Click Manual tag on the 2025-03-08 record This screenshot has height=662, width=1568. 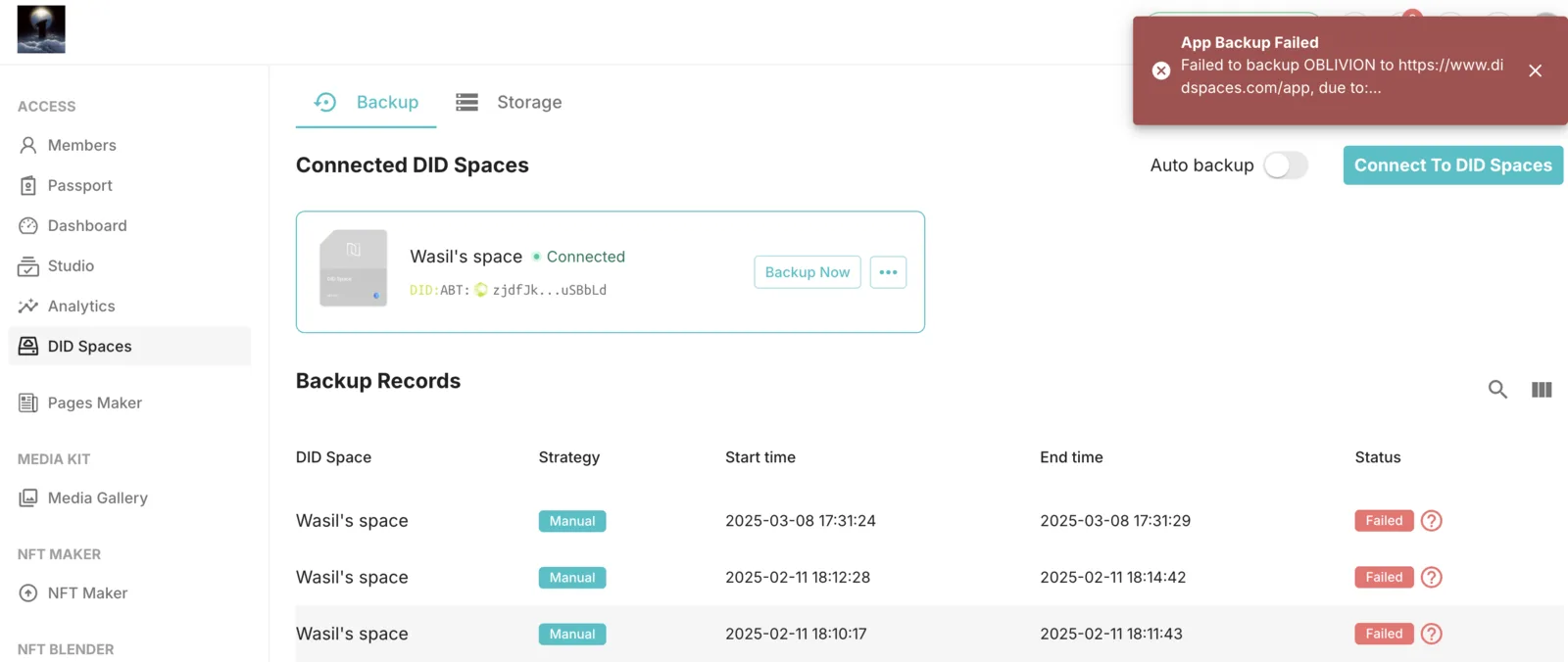point(572,521)
